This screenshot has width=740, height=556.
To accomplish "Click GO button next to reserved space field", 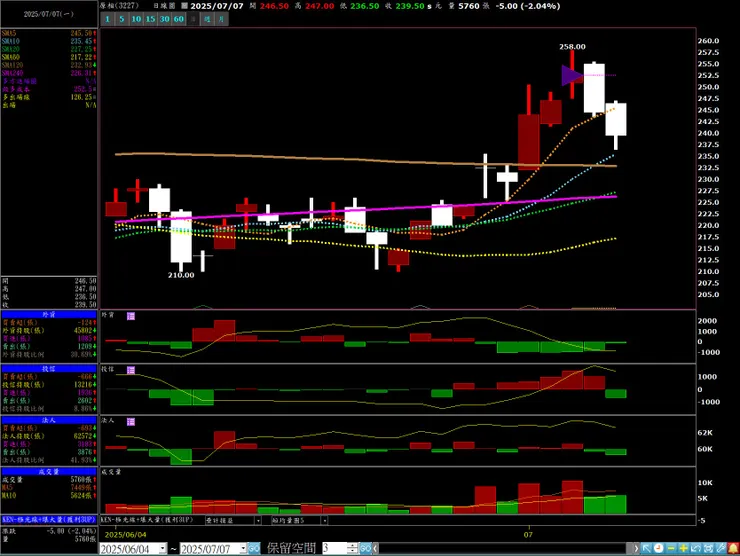I will (x=366, y=548).
